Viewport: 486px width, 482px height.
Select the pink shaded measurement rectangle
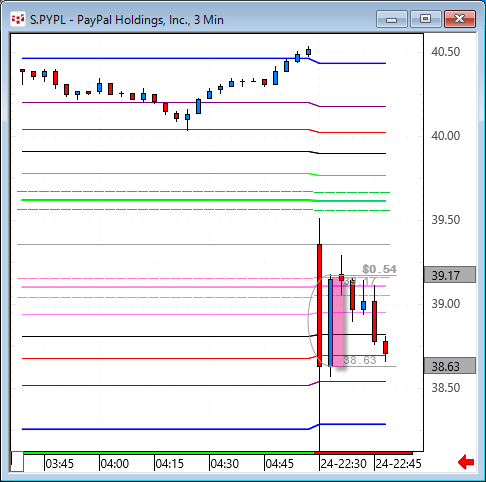(338, 322)
